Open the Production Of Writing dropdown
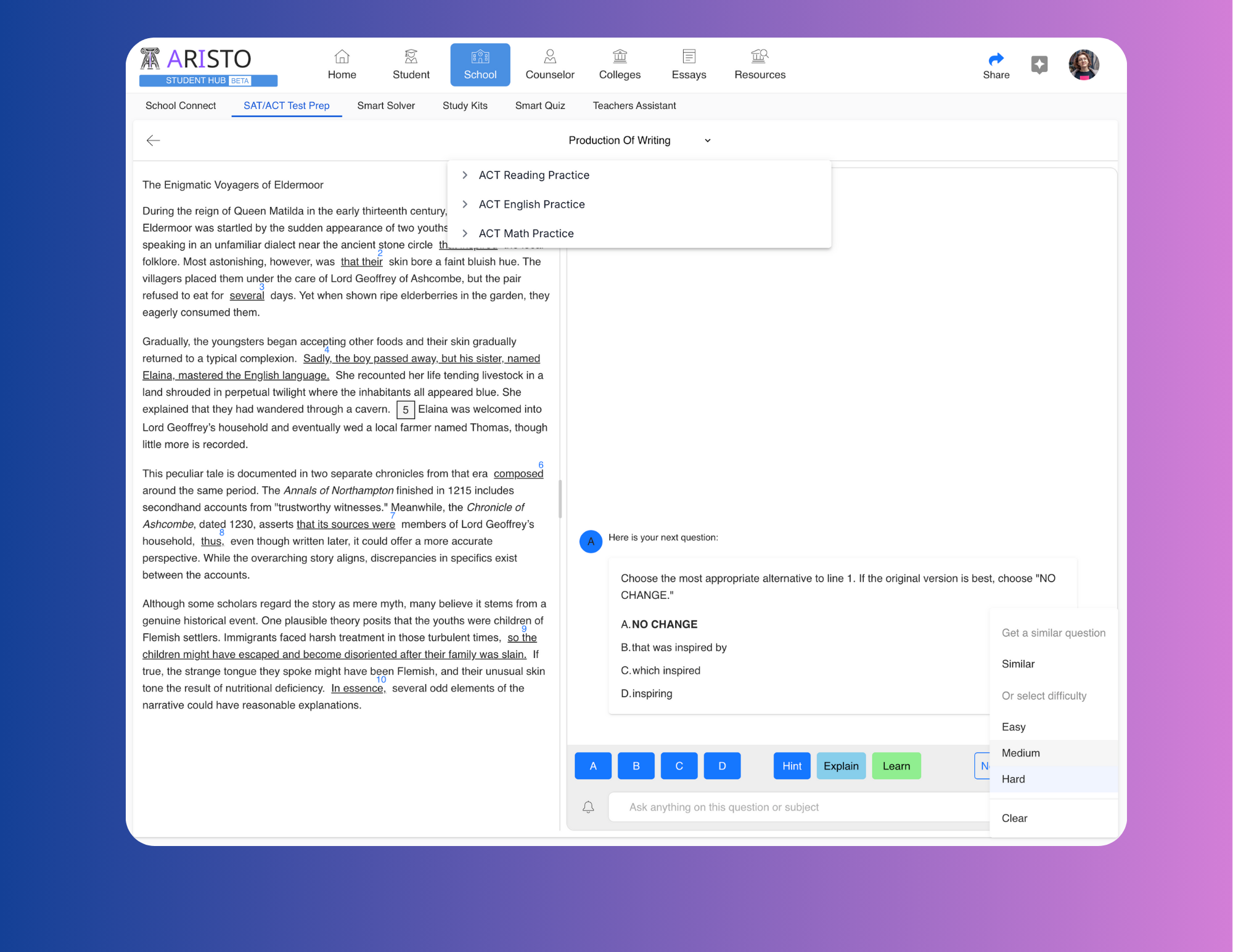The image size is (1233, 952). 639,140
